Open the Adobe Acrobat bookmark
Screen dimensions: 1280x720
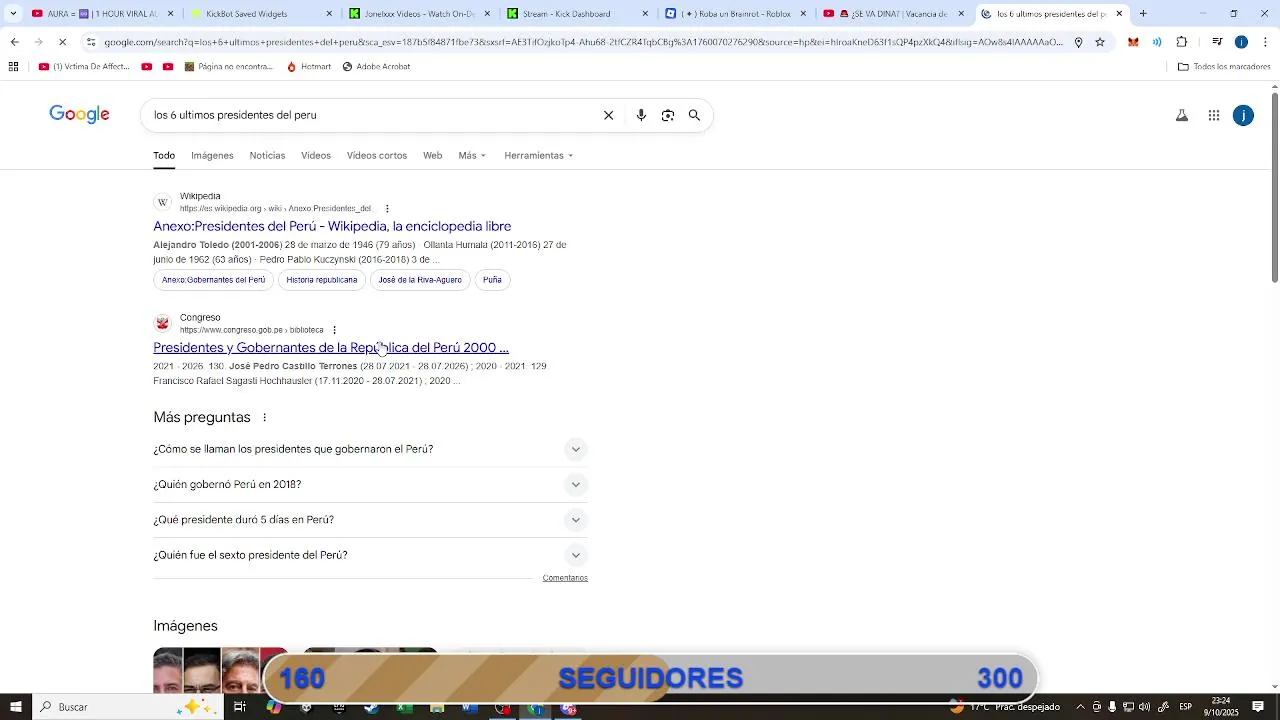376,67
